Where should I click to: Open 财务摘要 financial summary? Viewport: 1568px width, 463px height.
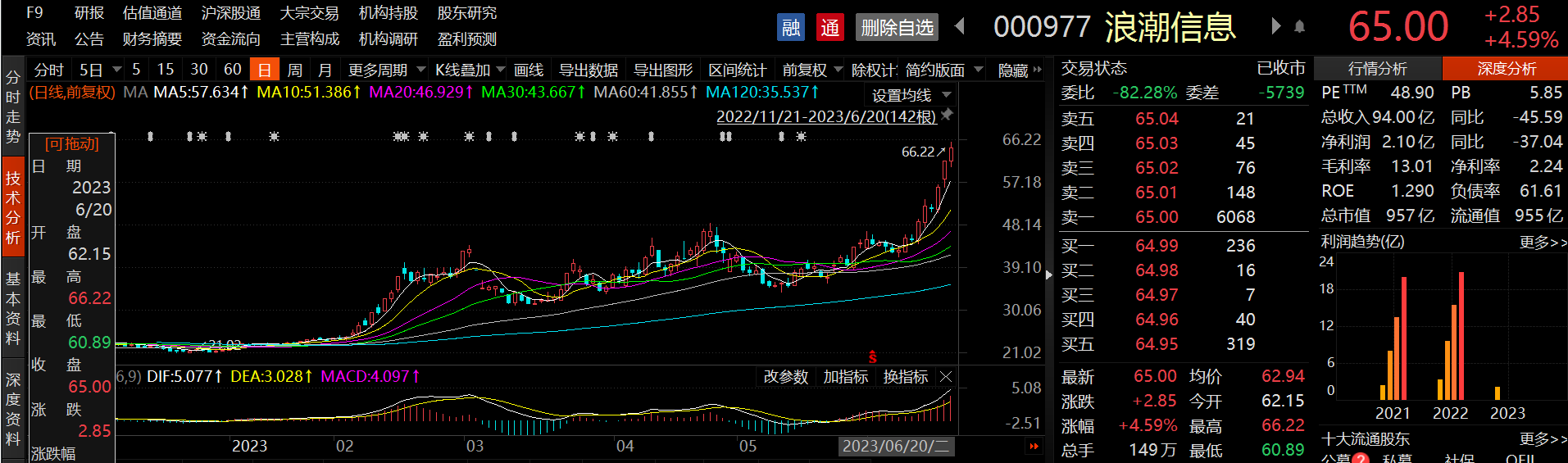click(152, 39)
